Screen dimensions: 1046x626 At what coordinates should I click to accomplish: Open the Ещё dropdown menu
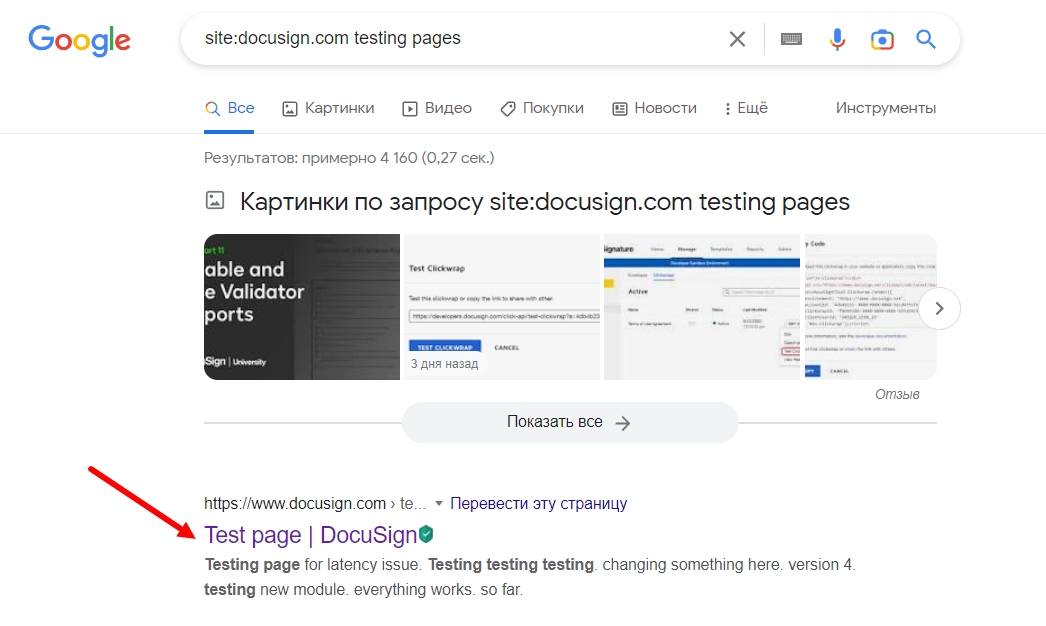point(745,108)
